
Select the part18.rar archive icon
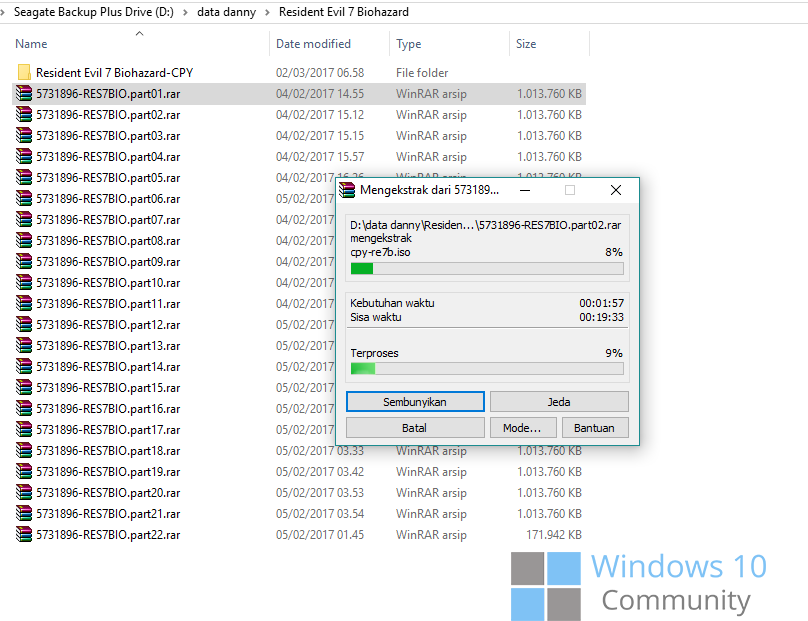24,450
